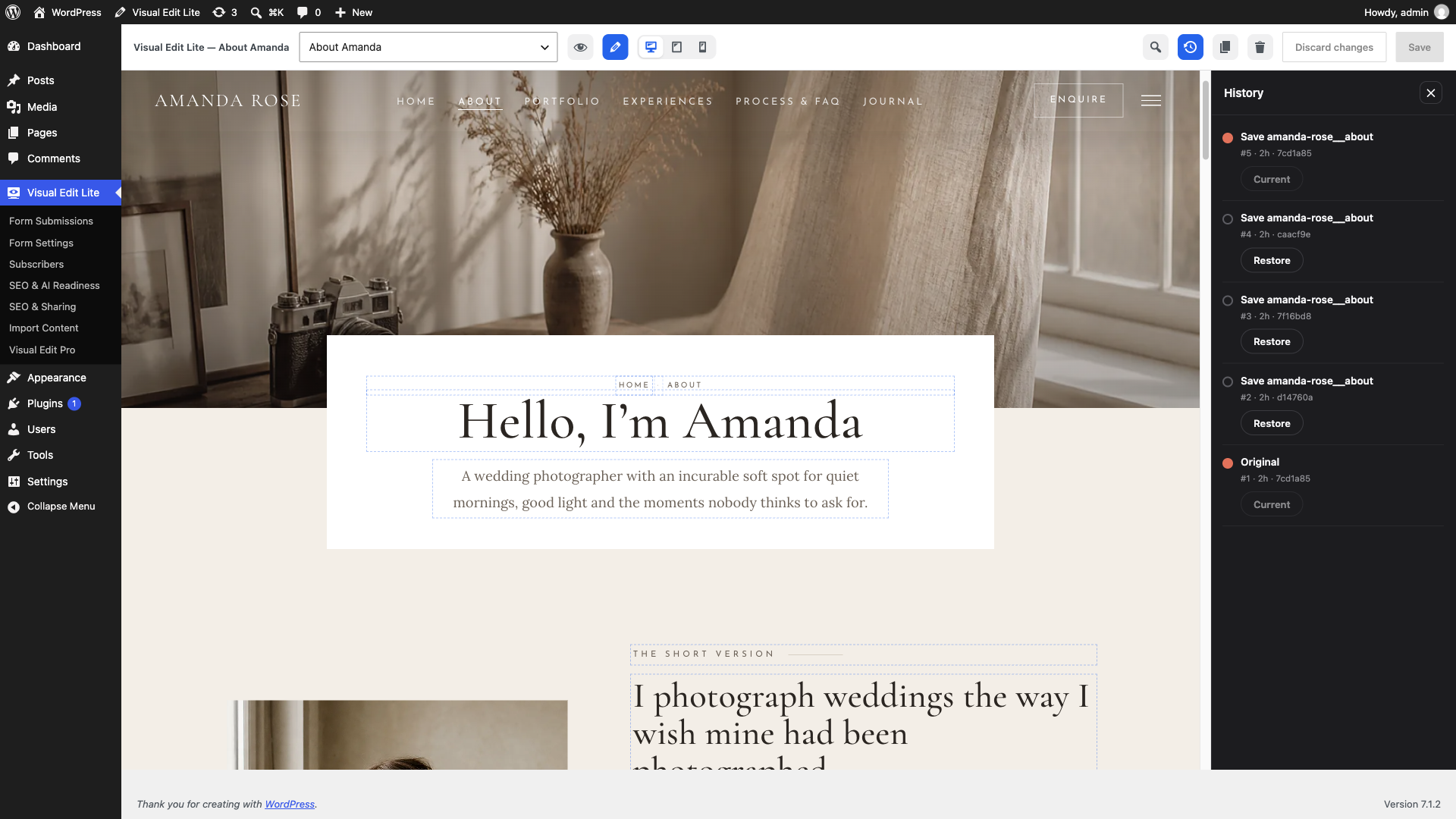1456x819 pixels.
Task: Click PORTFOLIO in preview navigation
Action: coord(562,102)
